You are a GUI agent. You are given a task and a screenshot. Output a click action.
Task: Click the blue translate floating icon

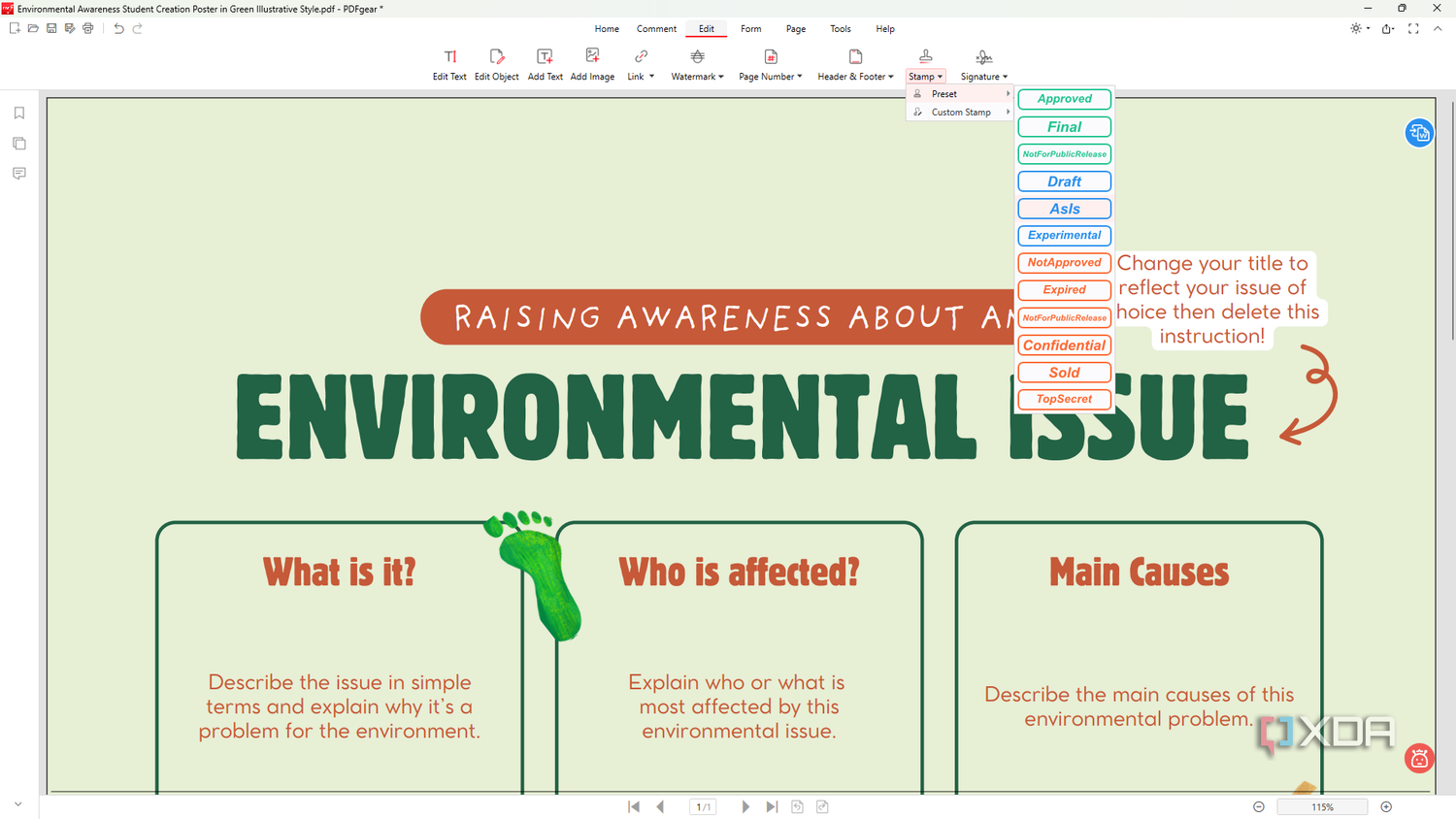coord(1419,133)
